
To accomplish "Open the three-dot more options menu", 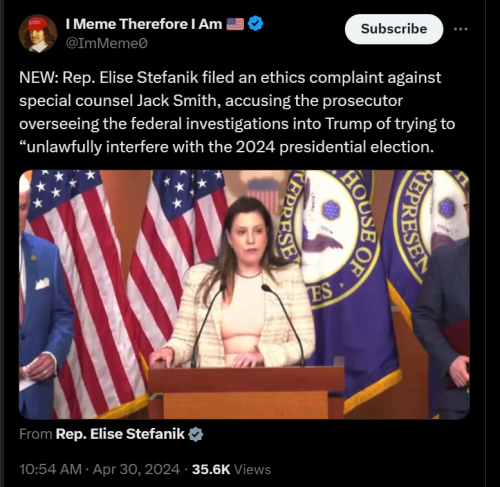I will pyautogui.click(x=461, y=29).
